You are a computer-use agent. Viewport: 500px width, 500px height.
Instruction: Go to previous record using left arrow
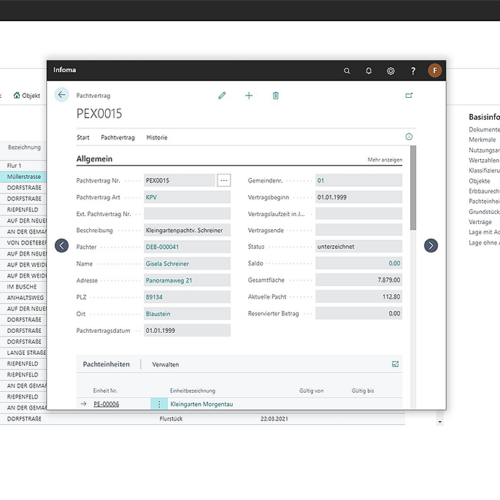pyautogui.click(x=62, y=246)
